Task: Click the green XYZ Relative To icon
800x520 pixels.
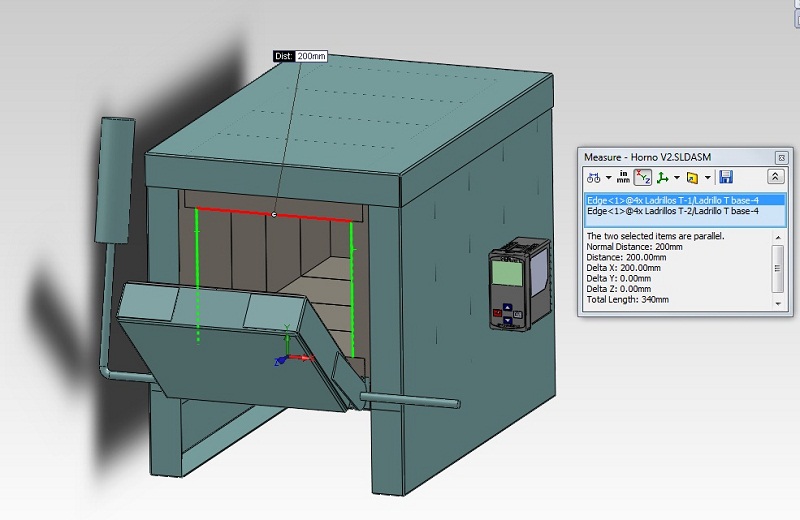Action: [662, 177]
